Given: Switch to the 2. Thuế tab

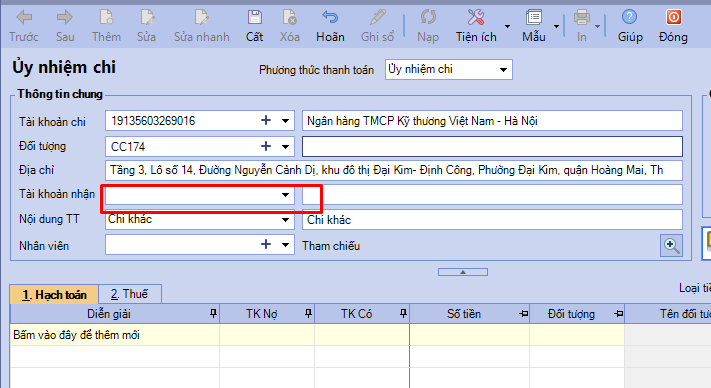Looking at the screenshot, I should pyautogui.click(x=130, y=294).
